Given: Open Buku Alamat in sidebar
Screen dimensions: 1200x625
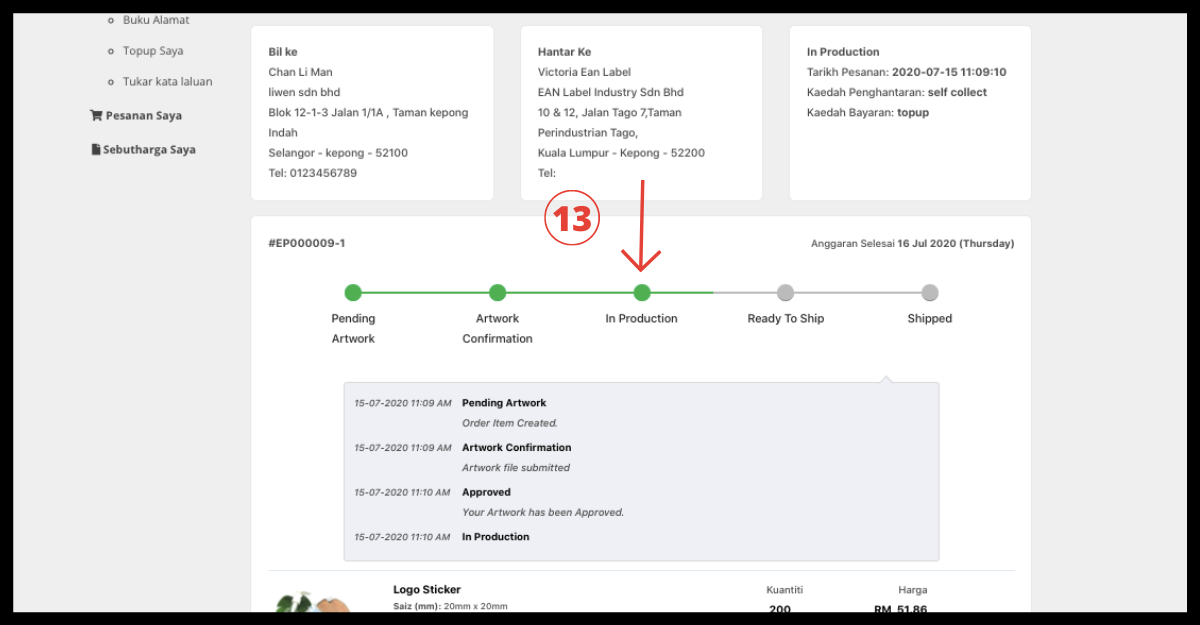Looking at the screenshot, I should (155, 20).
